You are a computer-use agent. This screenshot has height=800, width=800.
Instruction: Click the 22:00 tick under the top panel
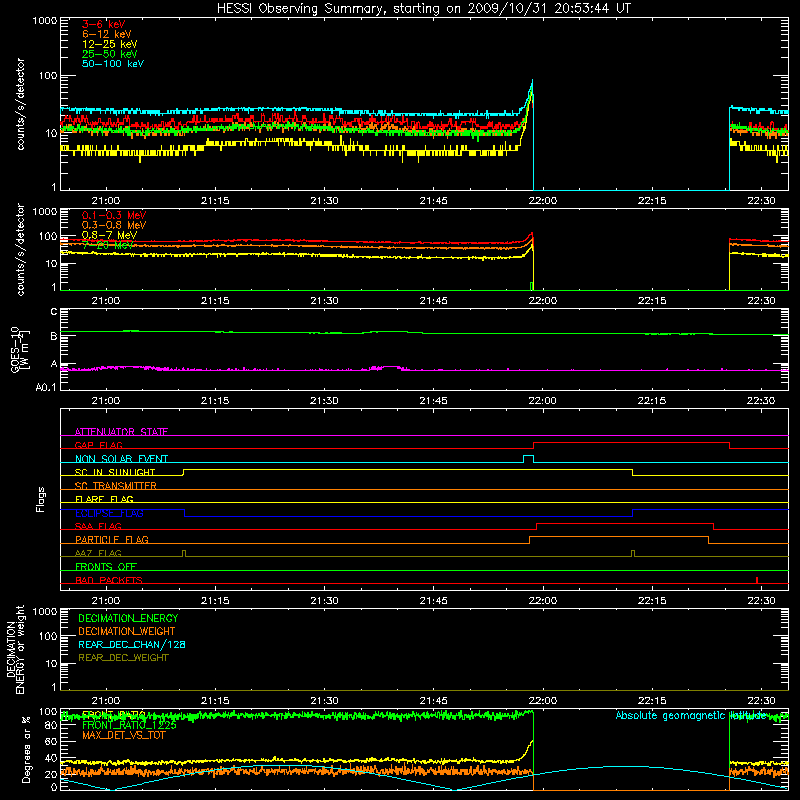pos(542,201)
